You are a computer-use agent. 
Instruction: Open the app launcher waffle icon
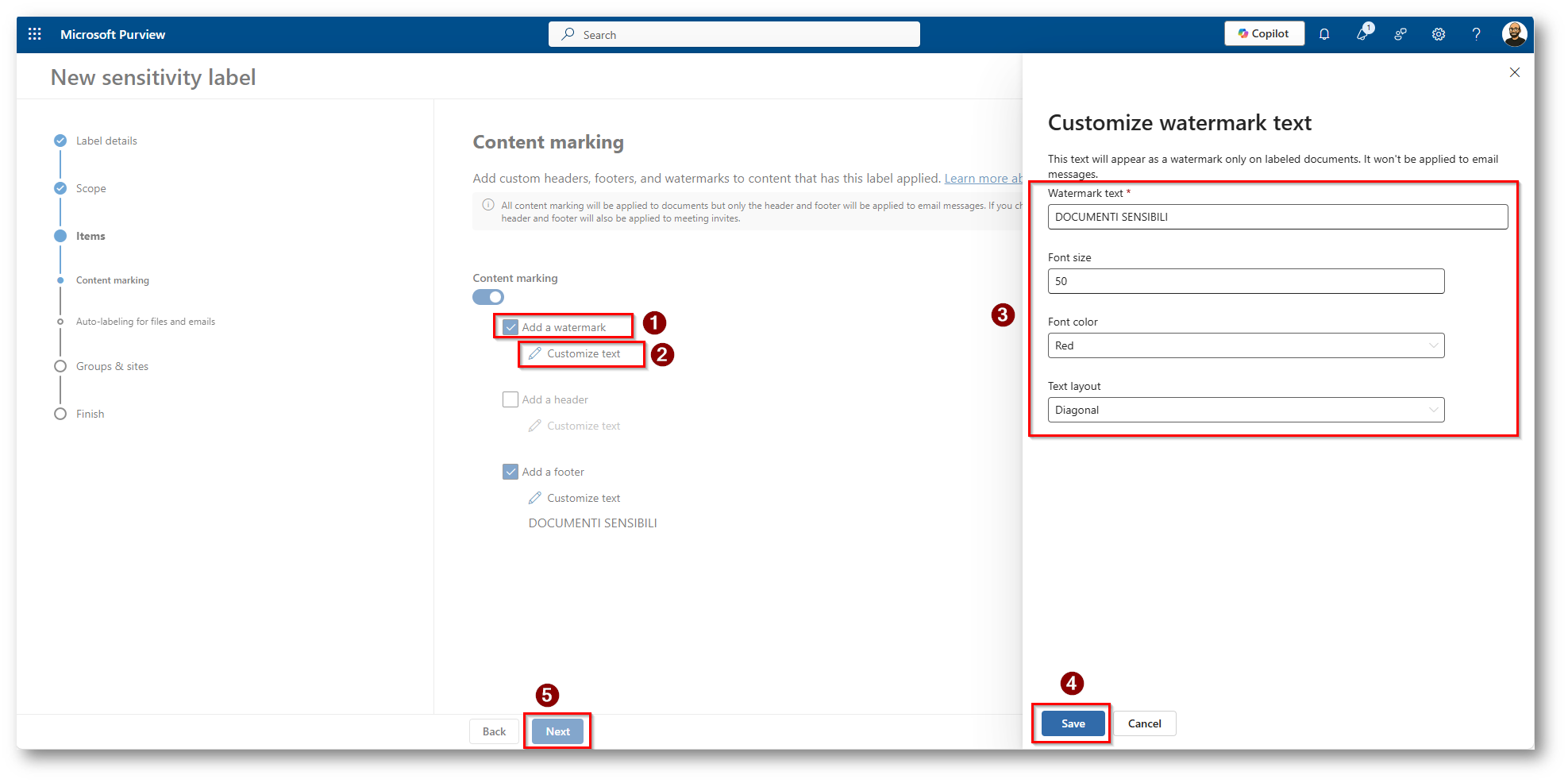click(35, 34)
